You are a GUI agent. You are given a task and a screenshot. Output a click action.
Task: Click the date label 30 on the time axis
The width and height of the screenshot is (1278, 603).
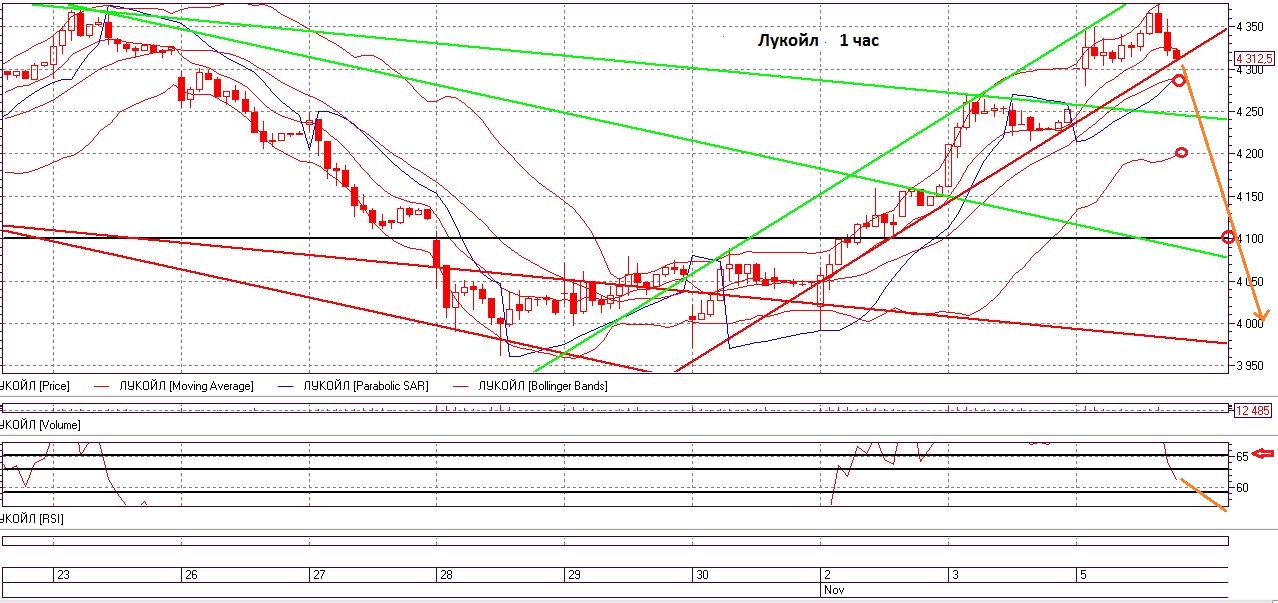[x=702, y=575]
